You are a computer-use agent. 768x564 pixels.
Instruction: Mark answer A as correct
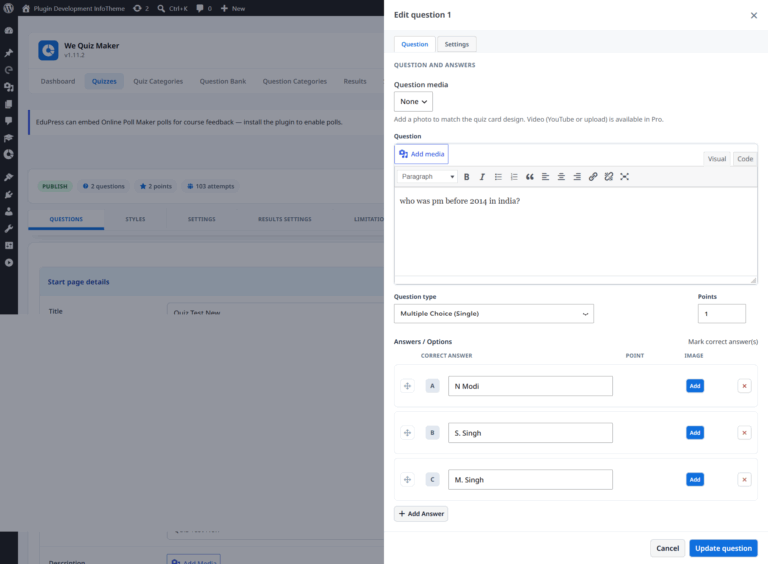click(x=432, y=386)
